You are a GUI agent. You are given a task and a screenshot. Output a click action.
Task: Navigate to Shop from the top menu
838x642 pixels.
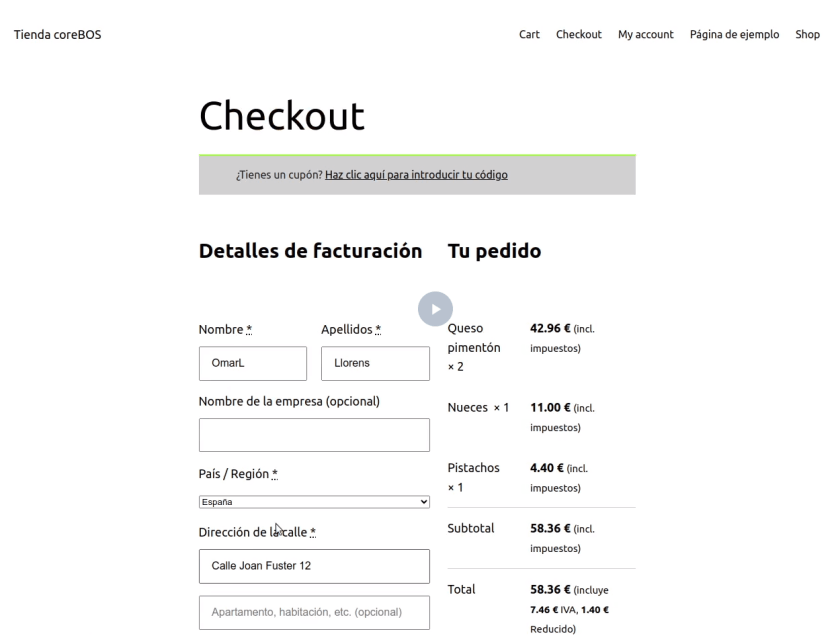pos(807,35)
